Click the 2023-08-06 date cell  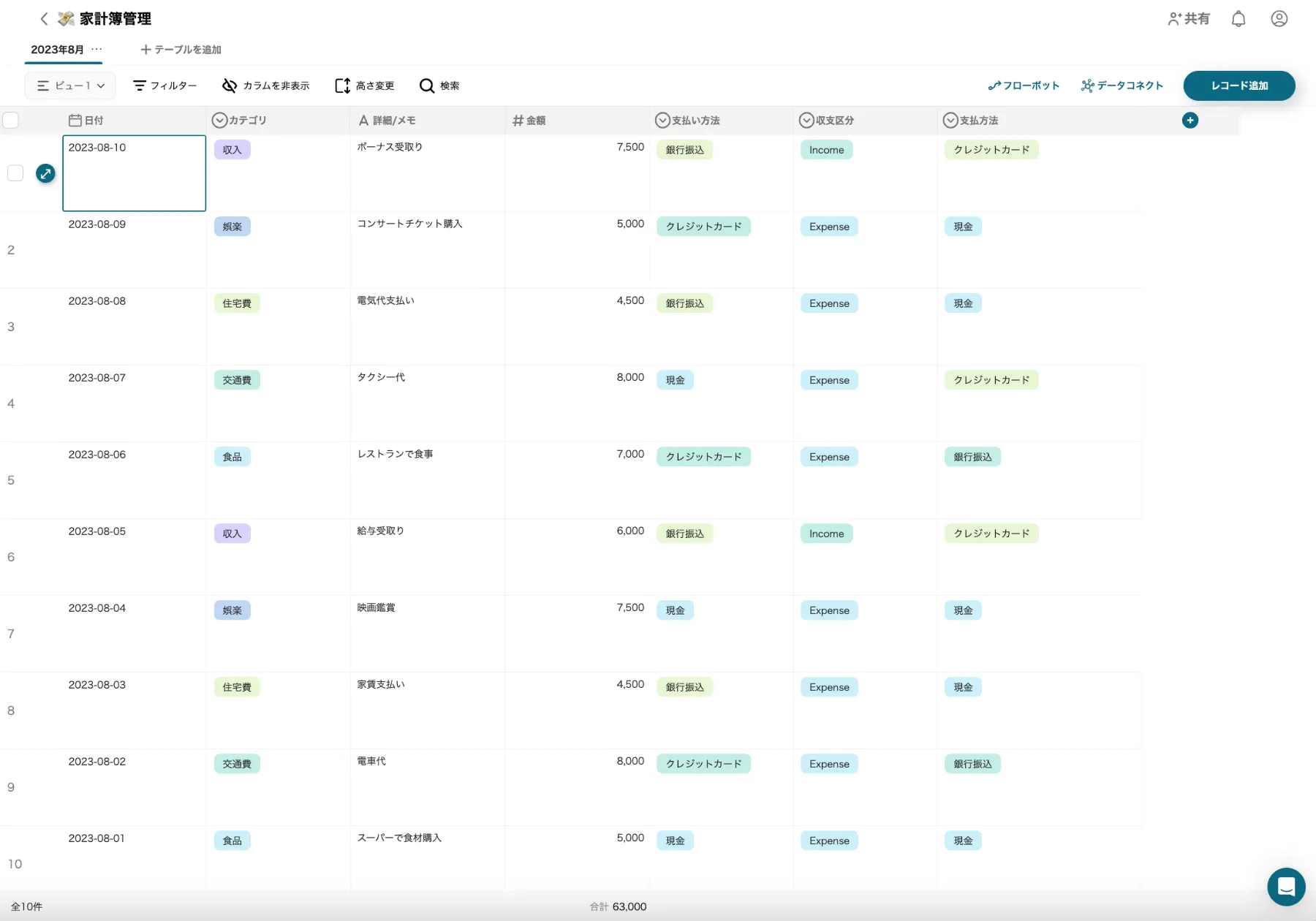[134, 480]
